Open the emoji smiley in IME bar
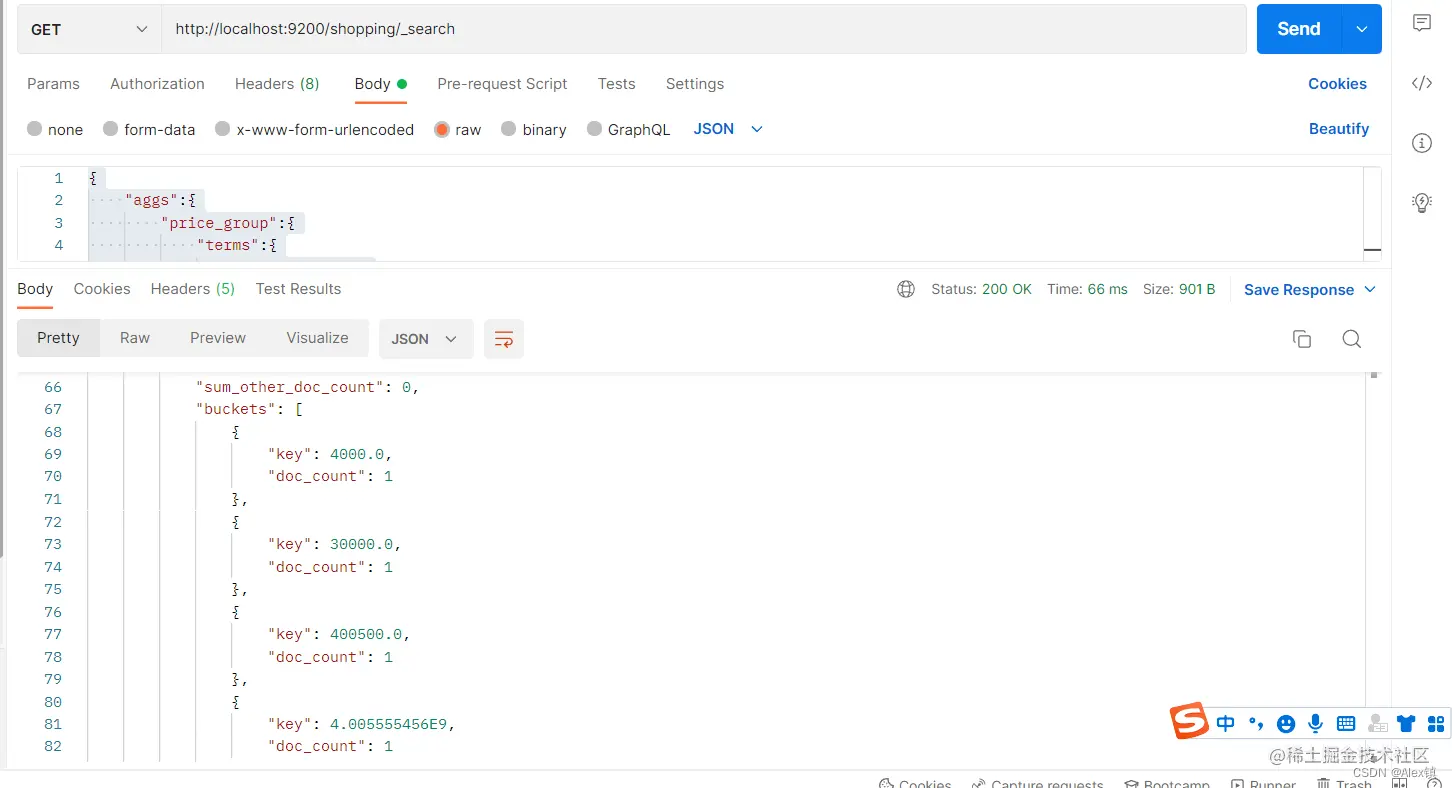The image size is (1452, 788). tap(1286, 723)
